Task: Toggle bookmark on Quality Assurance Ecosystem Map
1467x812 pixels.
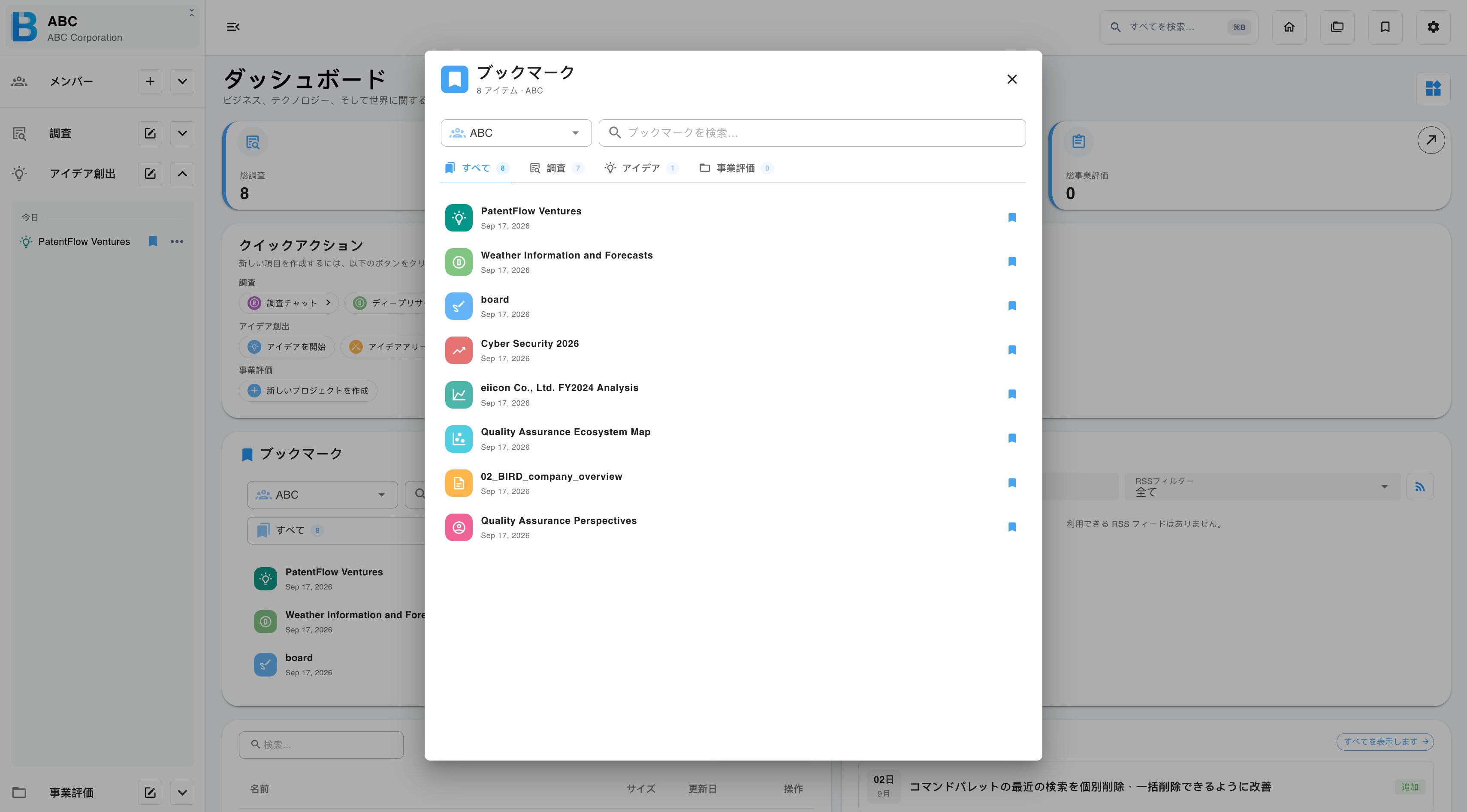Action: [x=1012, y=438]
